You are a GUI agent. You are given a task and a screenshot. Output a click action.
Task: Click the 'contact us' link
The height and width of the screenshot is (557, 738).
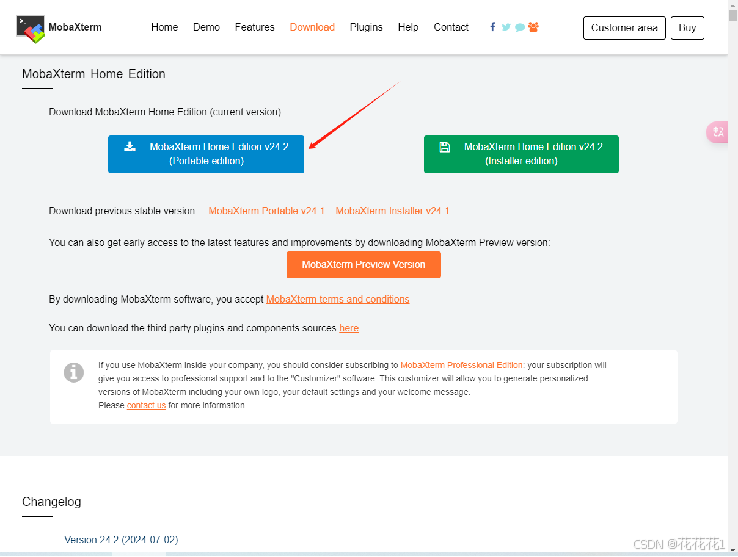tap(146, 405)
